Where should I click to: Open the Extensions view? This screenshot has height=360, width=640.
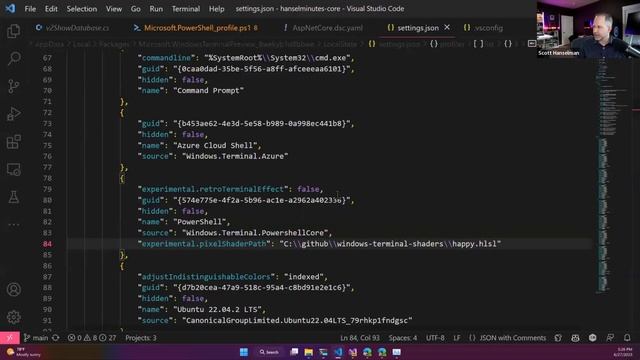tap(13, 142)
